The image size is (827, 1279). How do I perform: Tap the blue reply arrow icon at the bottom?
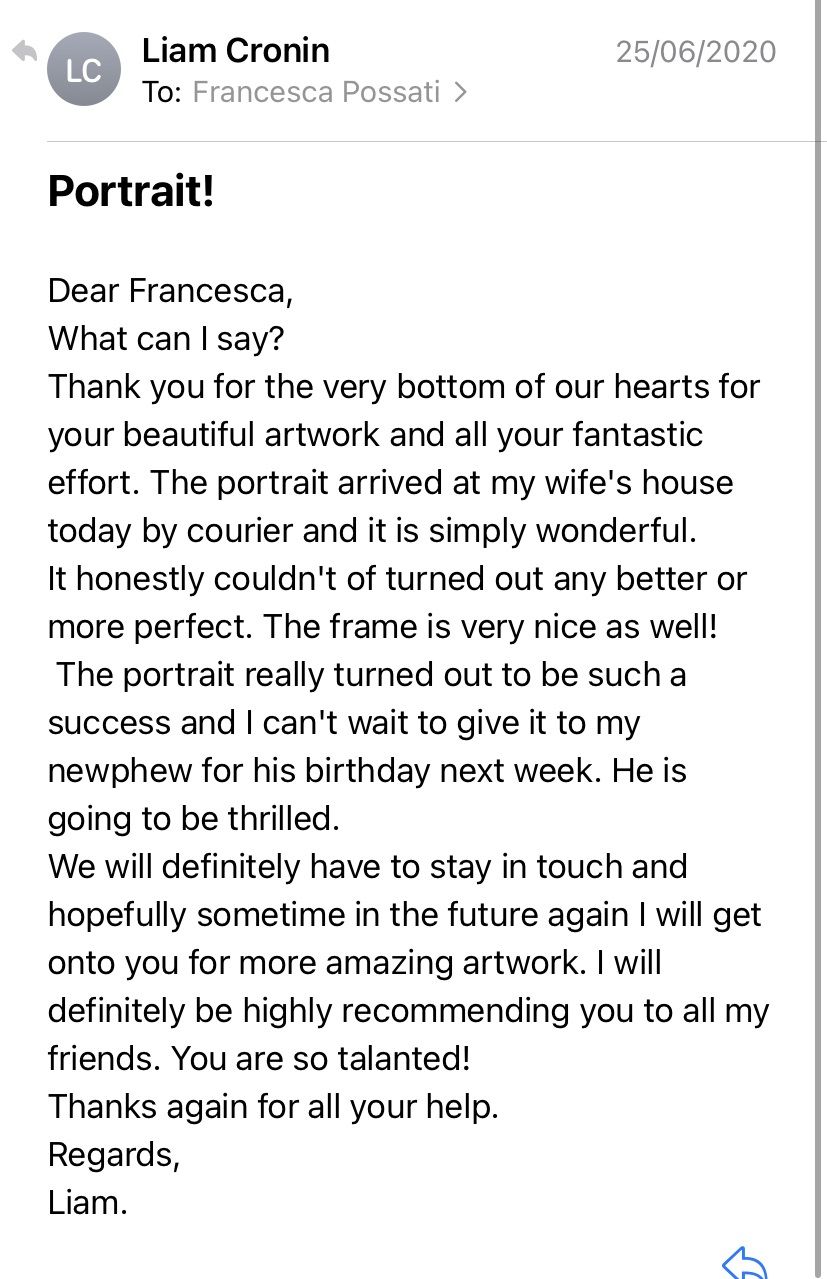(744, 1263)
